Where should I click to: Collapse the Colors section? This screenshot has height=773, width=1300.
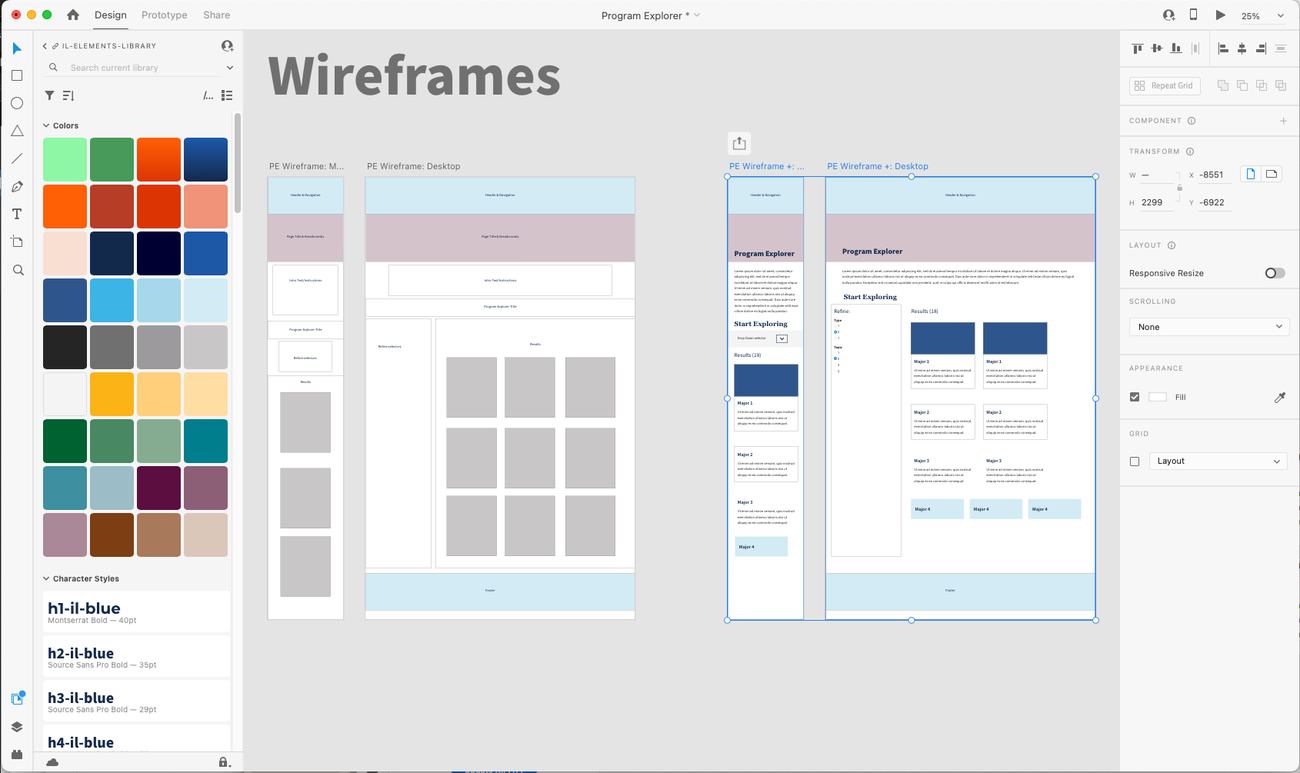point(46,126)
